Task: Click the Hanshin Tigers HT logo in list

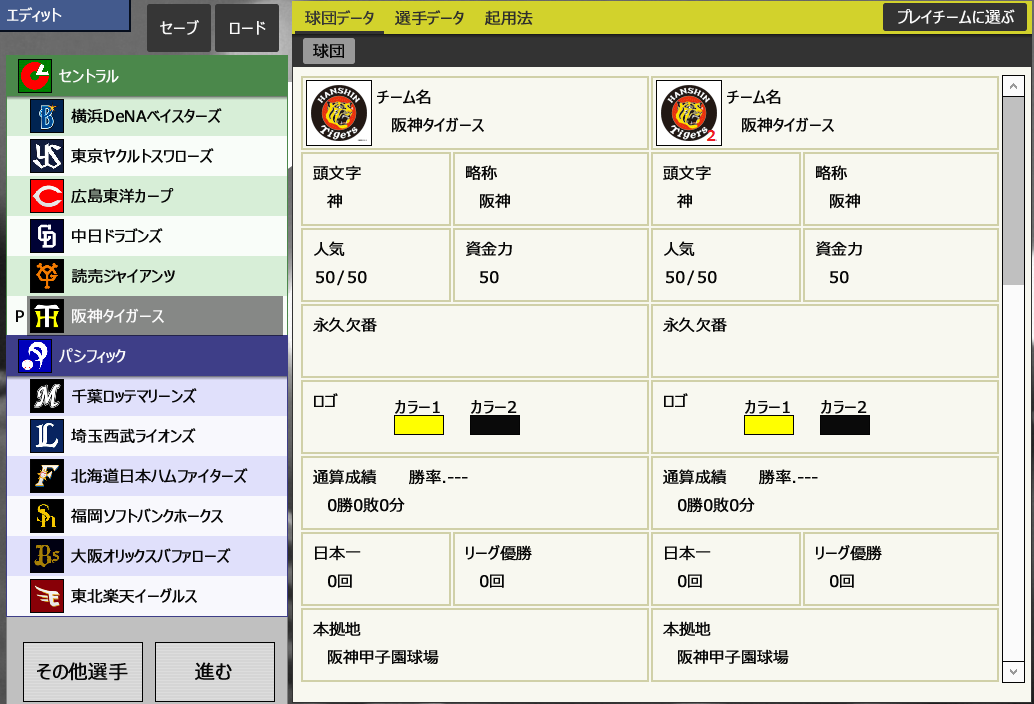Action: tap(47, 316)
